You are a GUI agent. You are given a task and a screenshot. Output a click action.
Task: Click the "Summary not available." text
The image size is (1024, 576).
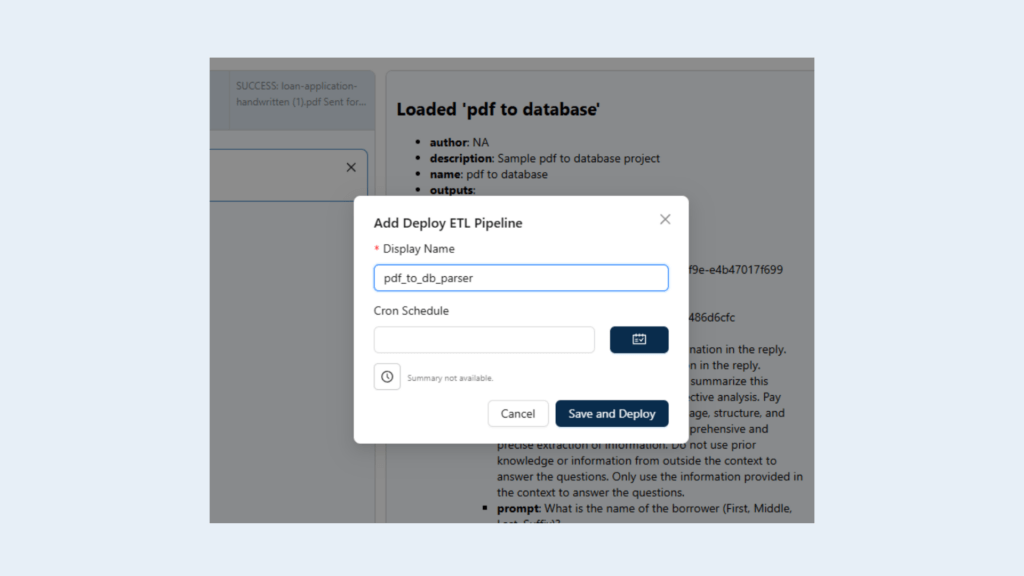[450, 378]
